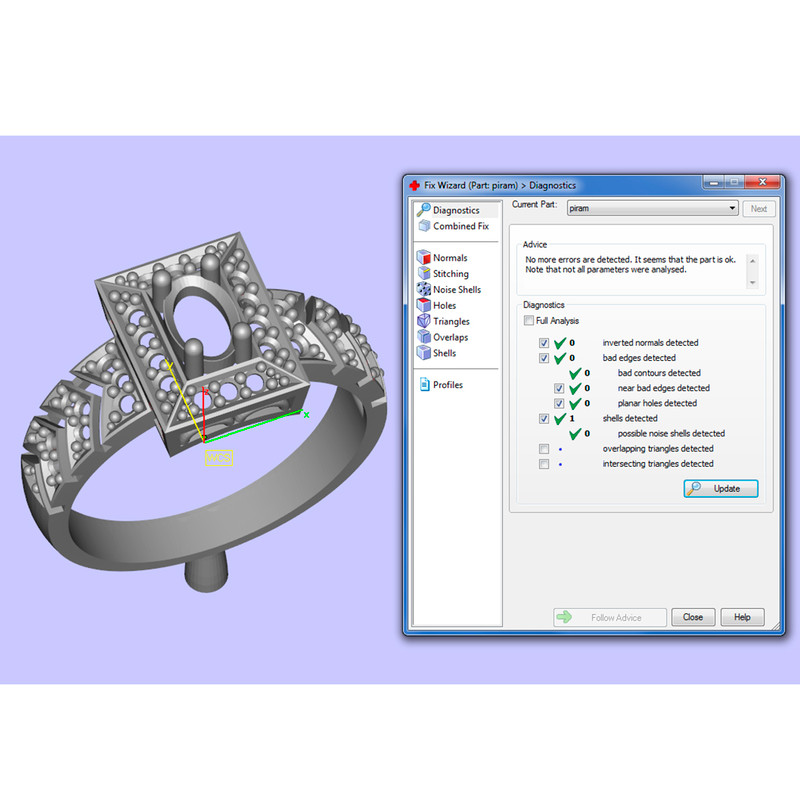
Task: Select the Combined Fix cube icon
Action: pos(424,226)
